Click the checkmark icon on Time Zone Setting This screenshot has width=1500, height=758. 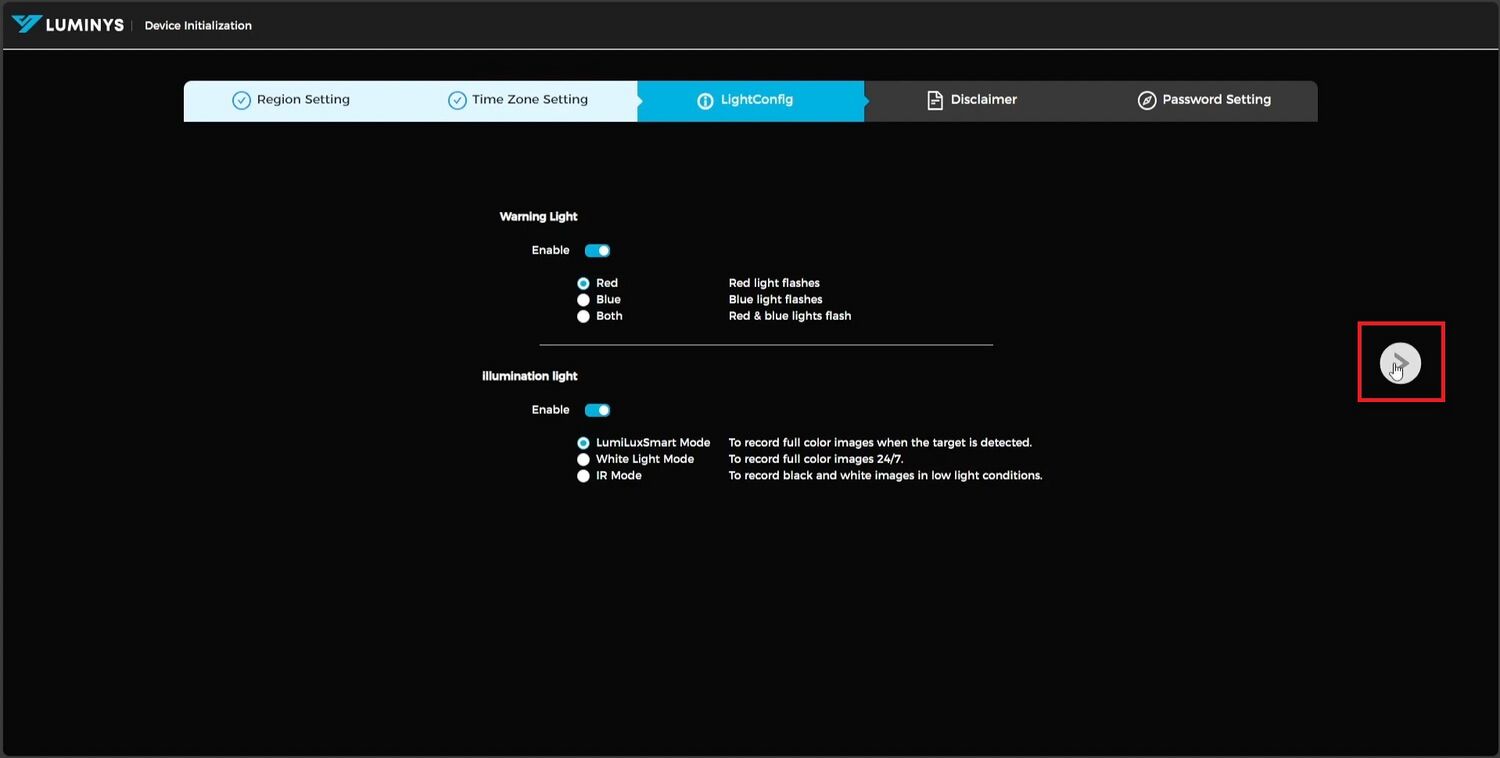(457, 100)
